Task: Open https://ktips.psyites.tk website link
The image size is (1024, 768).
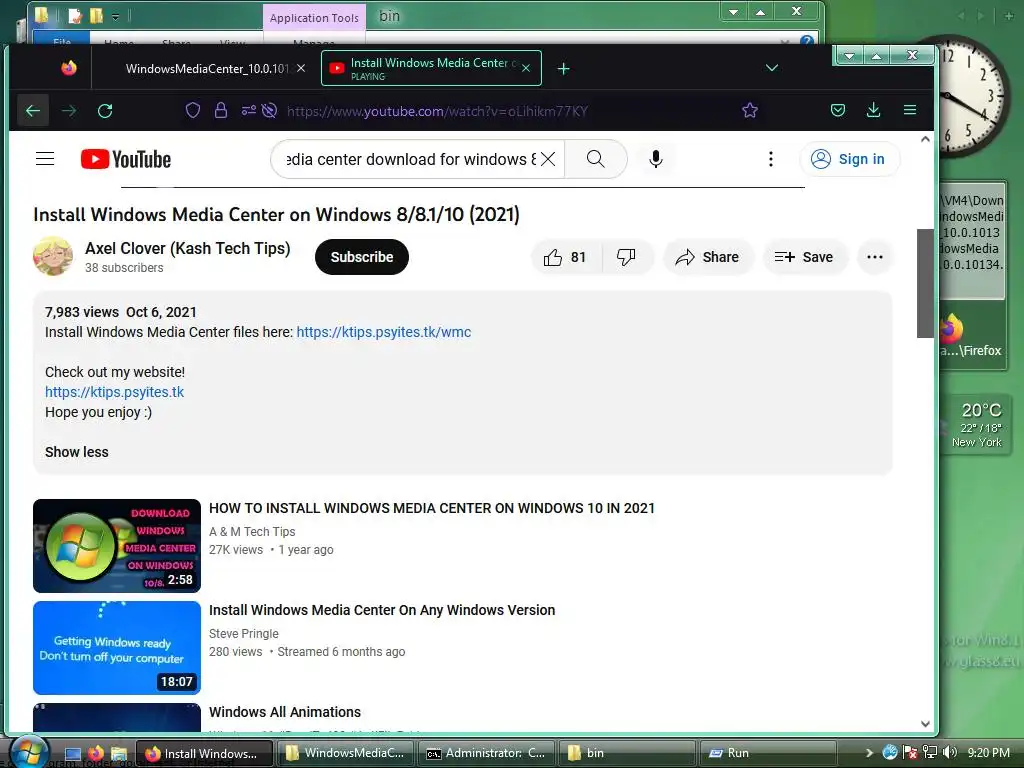Action: coord(114,392)
